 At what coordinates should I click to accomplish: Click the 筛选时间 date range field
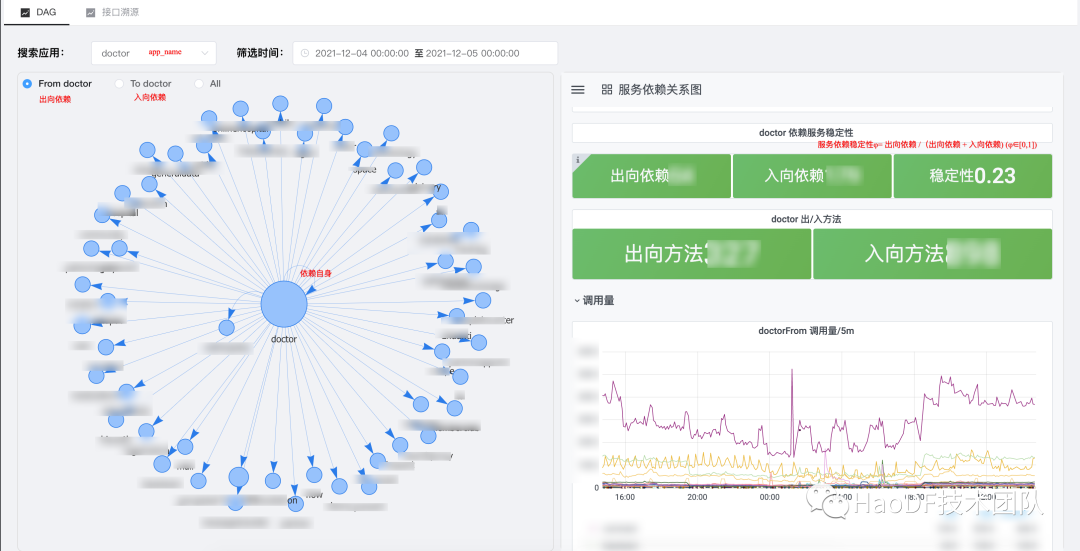[425, 53]
